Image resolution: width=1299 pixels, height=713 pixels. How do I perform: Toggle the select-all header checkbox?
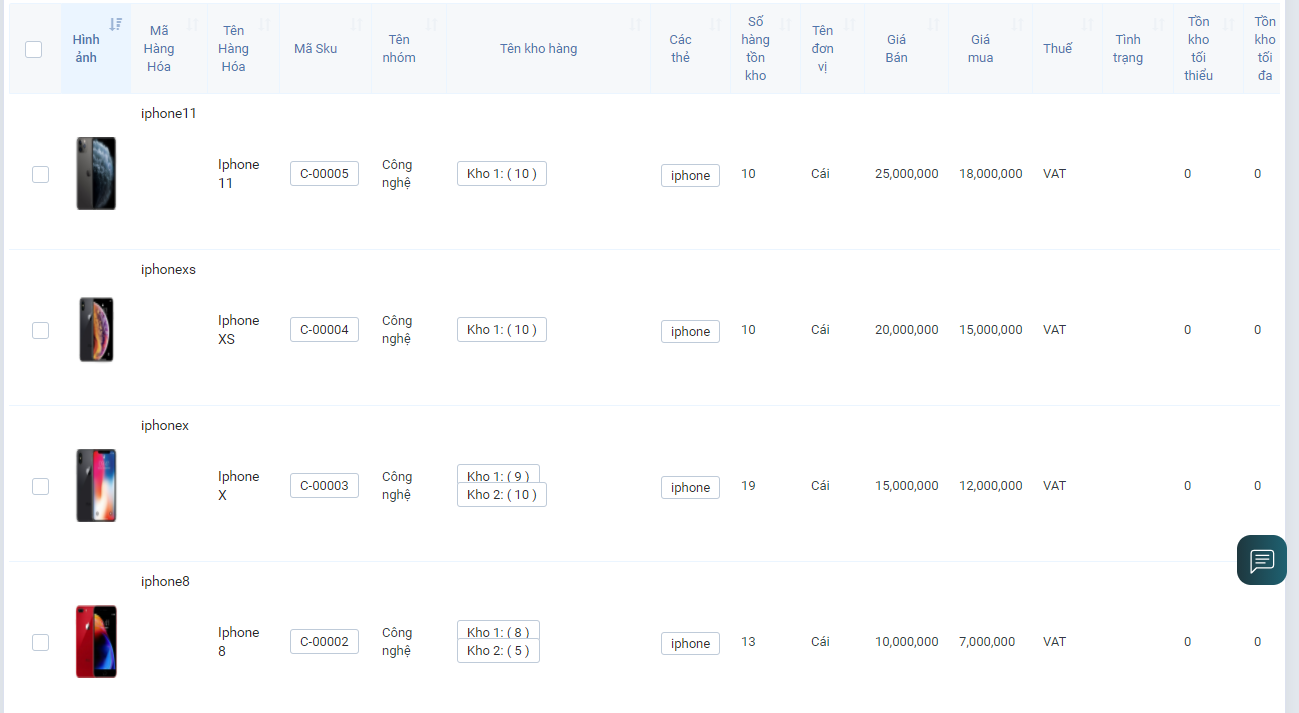[x=33, y=49]
